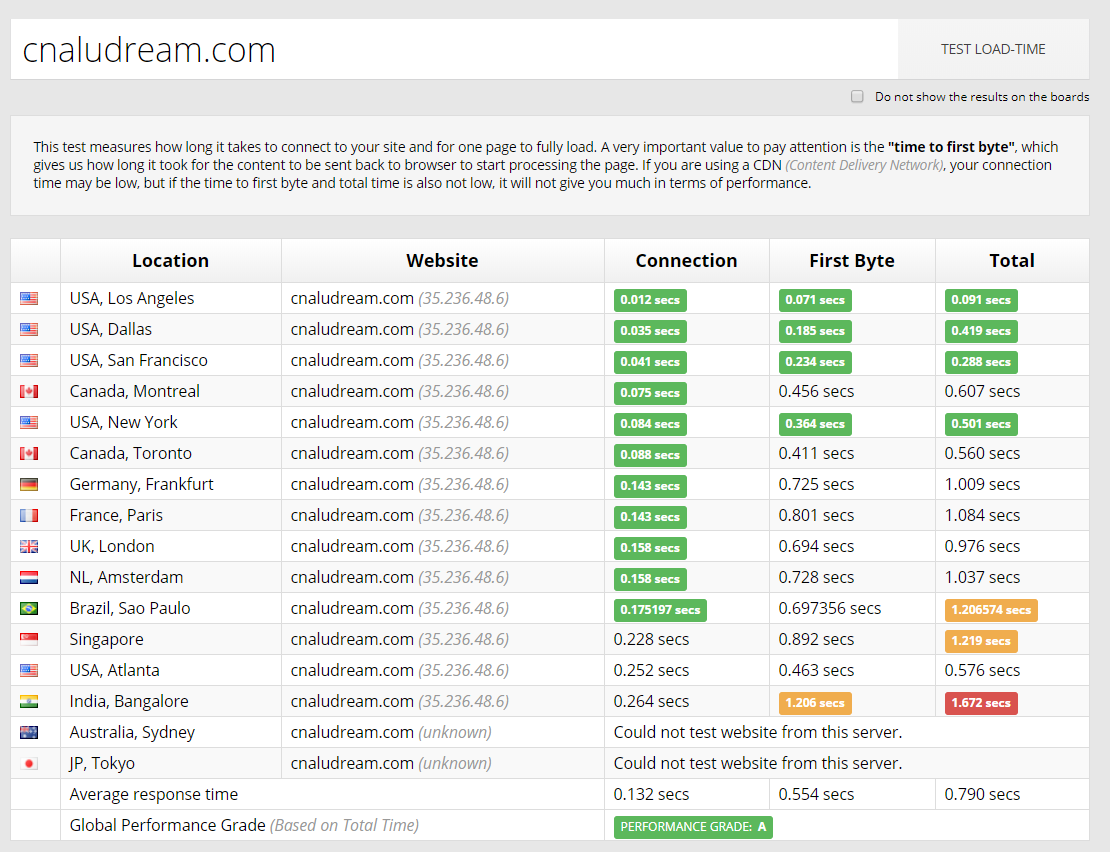This screenshot has height=852, width=1110.
Task: Click the 0.607 secs total value
Action: 982,391
